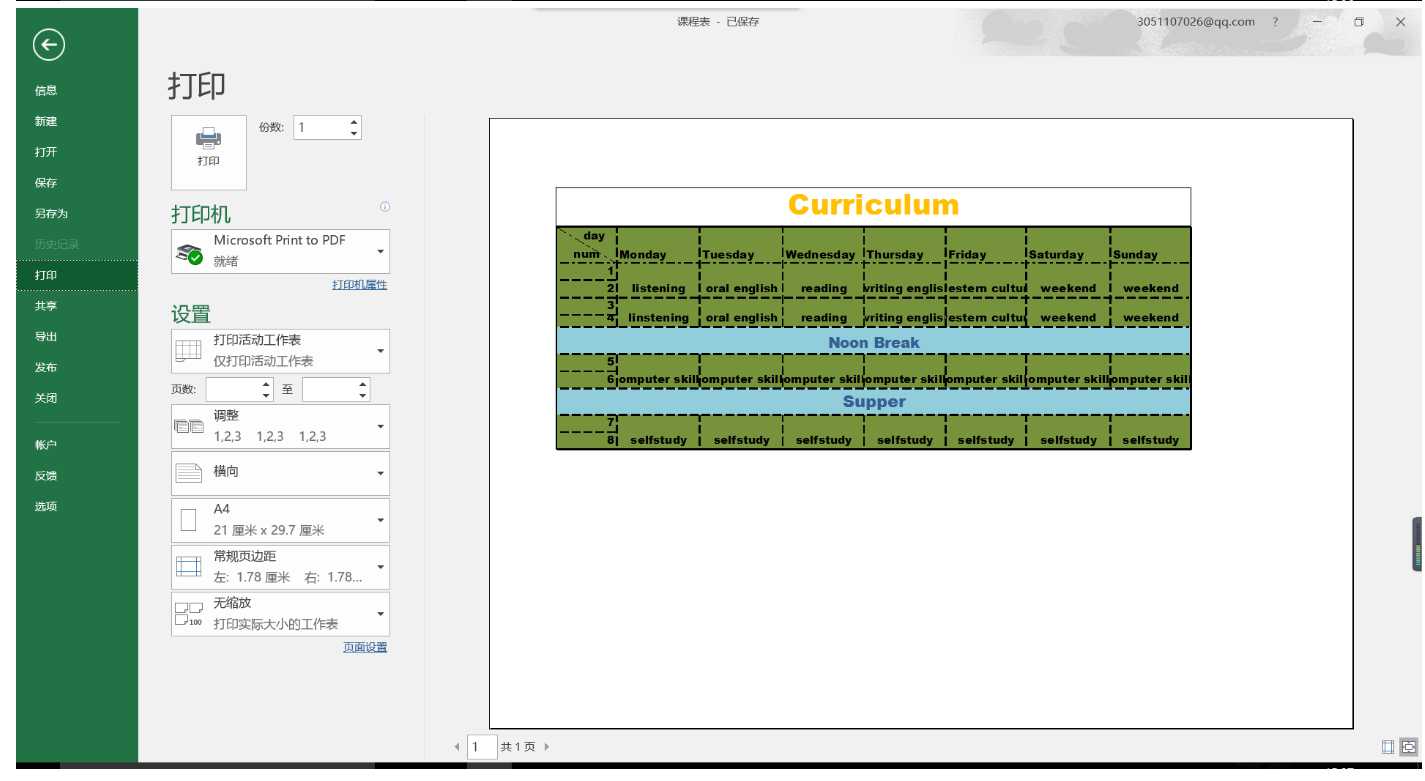Screen dimensions: 1425x781
Task: Open 页面设置 page setup link
Action: [x=365, y=647]
